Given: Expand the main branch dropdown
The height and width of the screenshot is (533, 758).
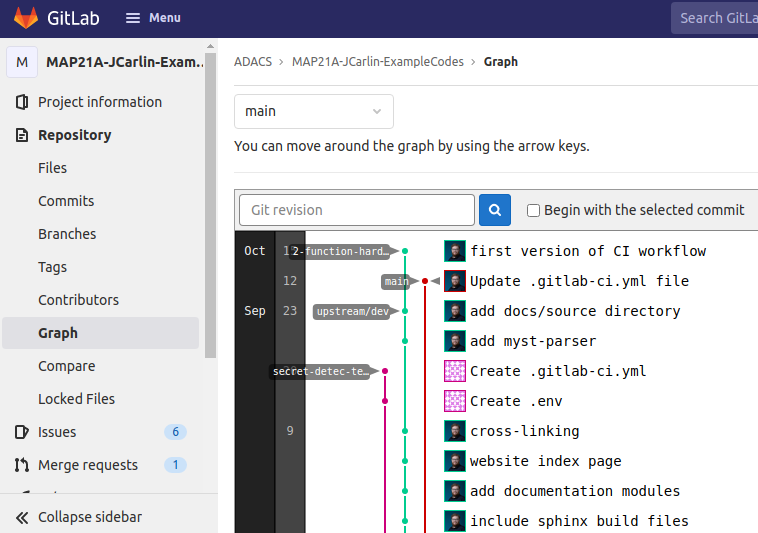Looking at the screenshot, I should (314, 112).
